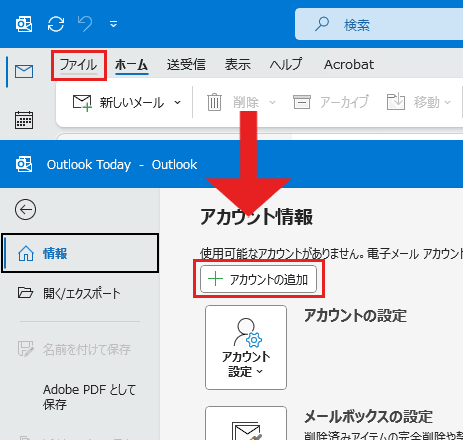Click the アカウントの追加 button

tap(258, 279)
